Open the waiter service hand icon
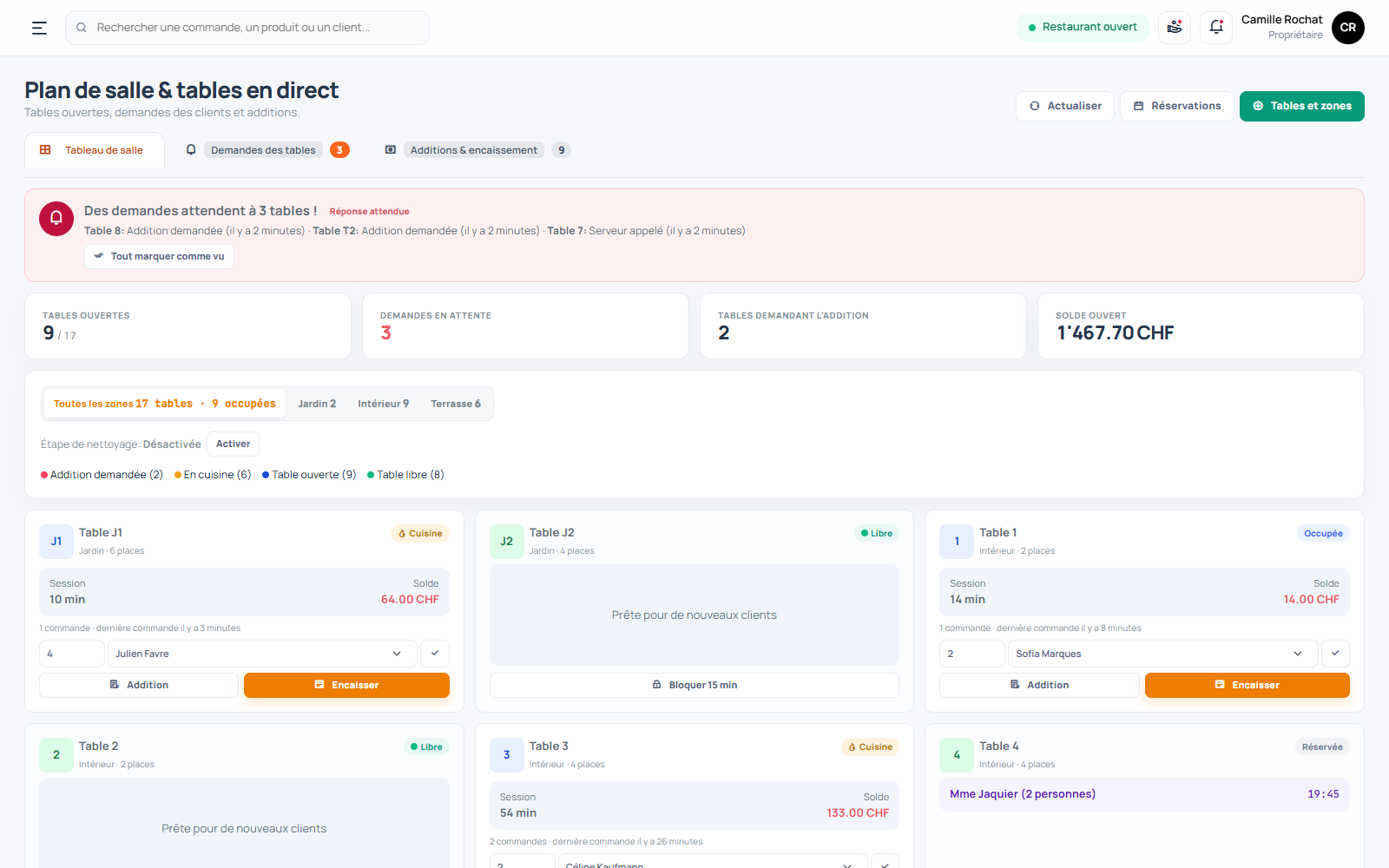1389x868 pixels. [x=1175, y=28]
